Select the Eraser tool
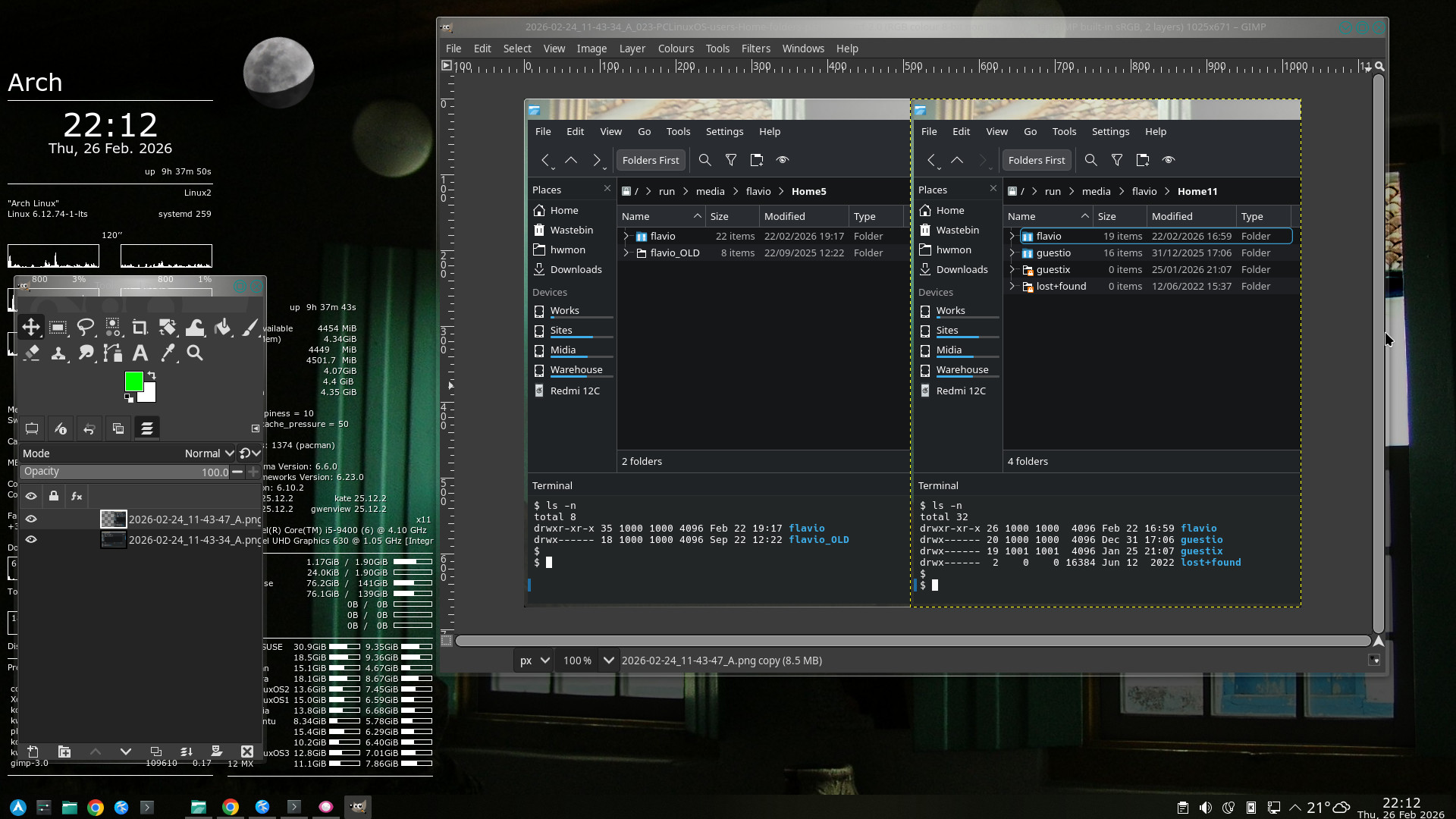 32,353
